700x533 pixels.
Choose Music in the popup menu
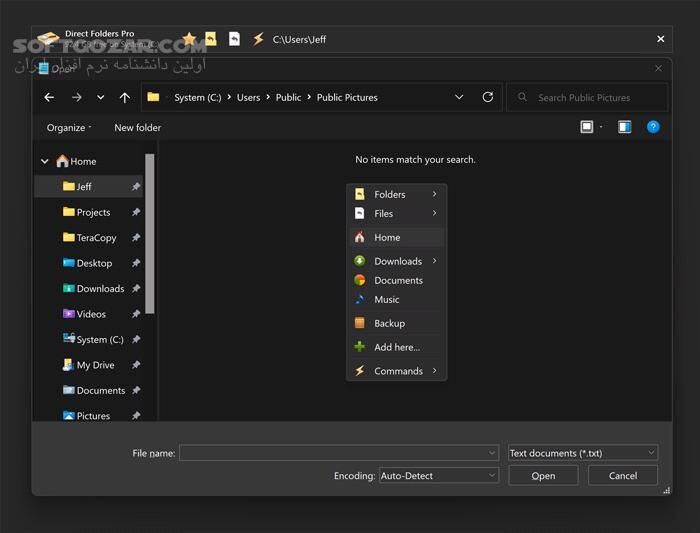[x=396, y=299]
